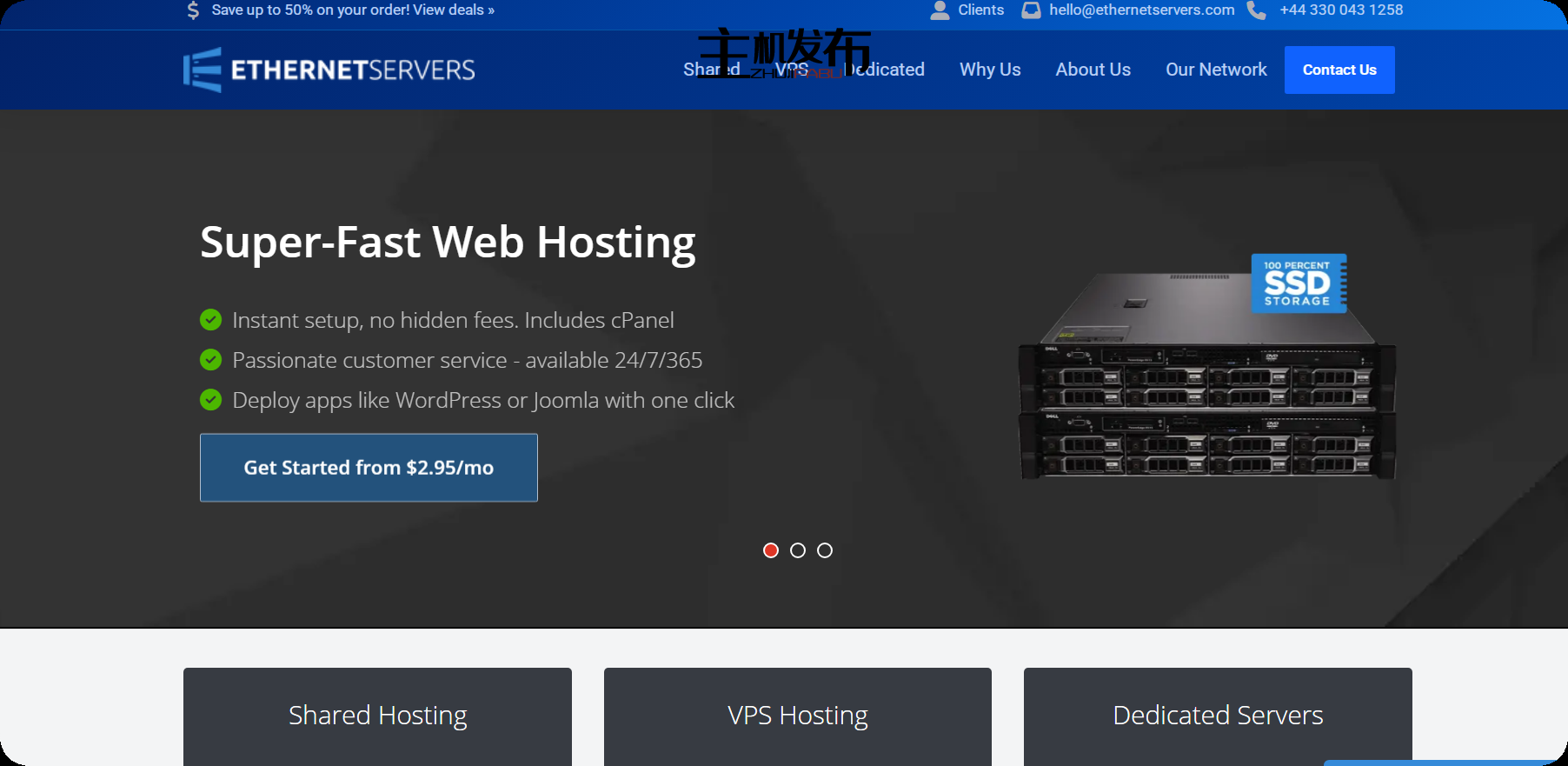Click the green checkmark beside Instant setup

coord(210,320)
